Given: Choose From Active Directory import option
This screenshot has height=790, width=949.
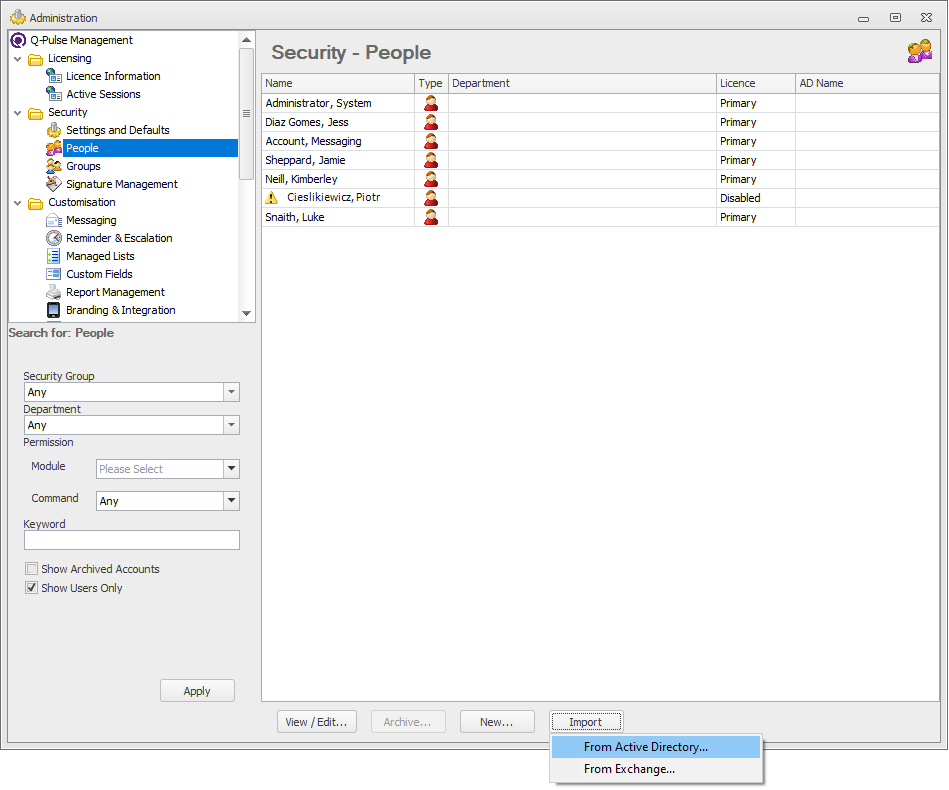Looking at the screenshot, I should [x=656, y=747].
